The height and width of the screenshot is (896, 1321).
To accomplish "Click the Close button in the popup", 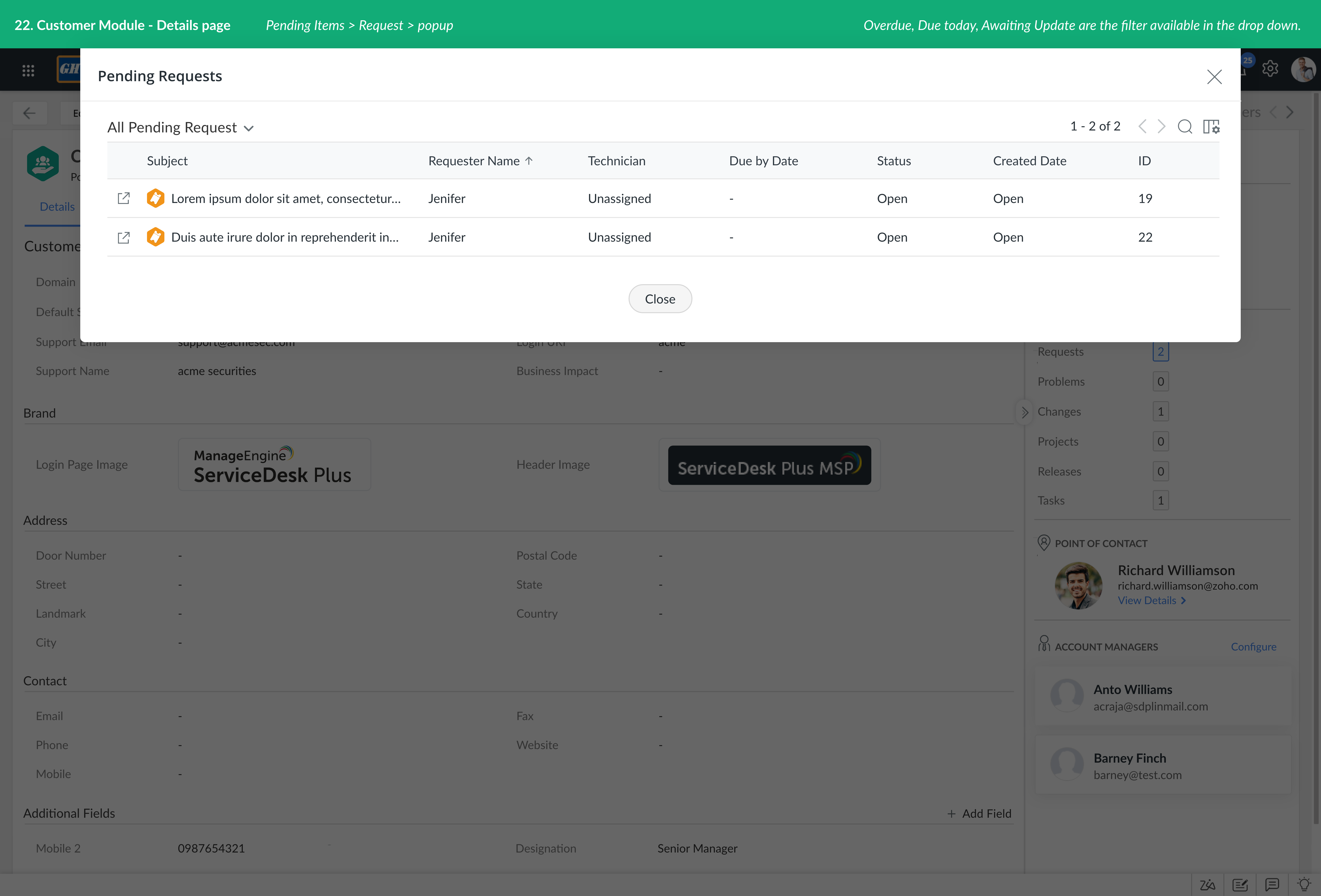I will click(660, 299).
